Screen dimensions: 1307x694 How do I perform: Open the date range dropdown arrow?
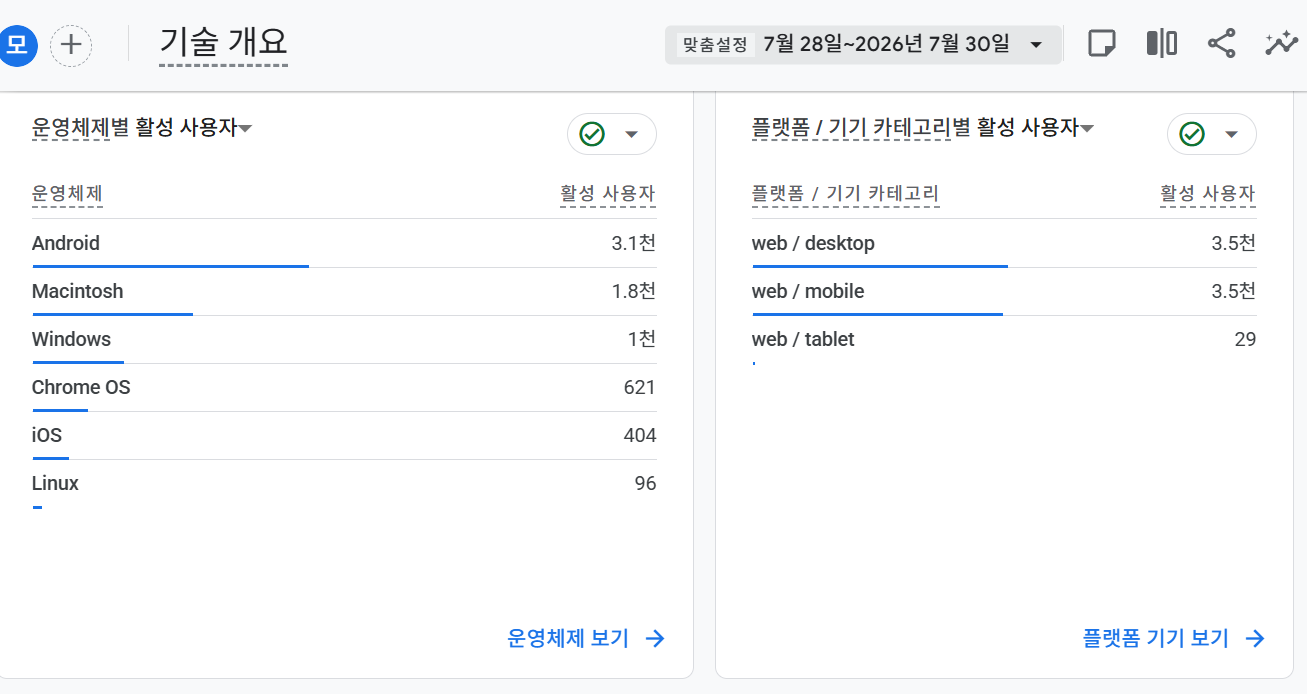coord(1036,45)
